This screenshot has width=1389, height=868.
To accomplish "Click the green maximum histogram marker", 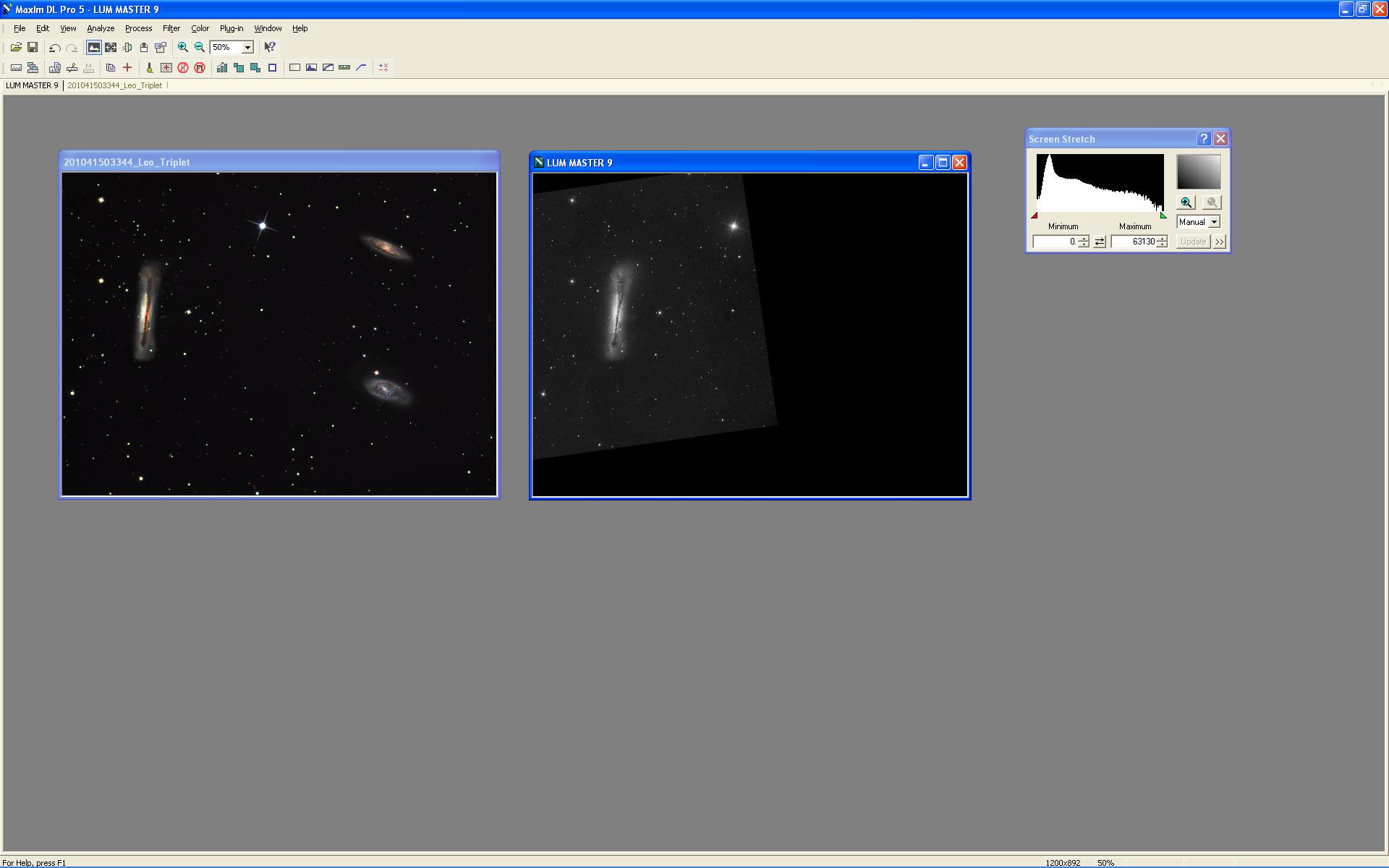I will coord(1163,216).
